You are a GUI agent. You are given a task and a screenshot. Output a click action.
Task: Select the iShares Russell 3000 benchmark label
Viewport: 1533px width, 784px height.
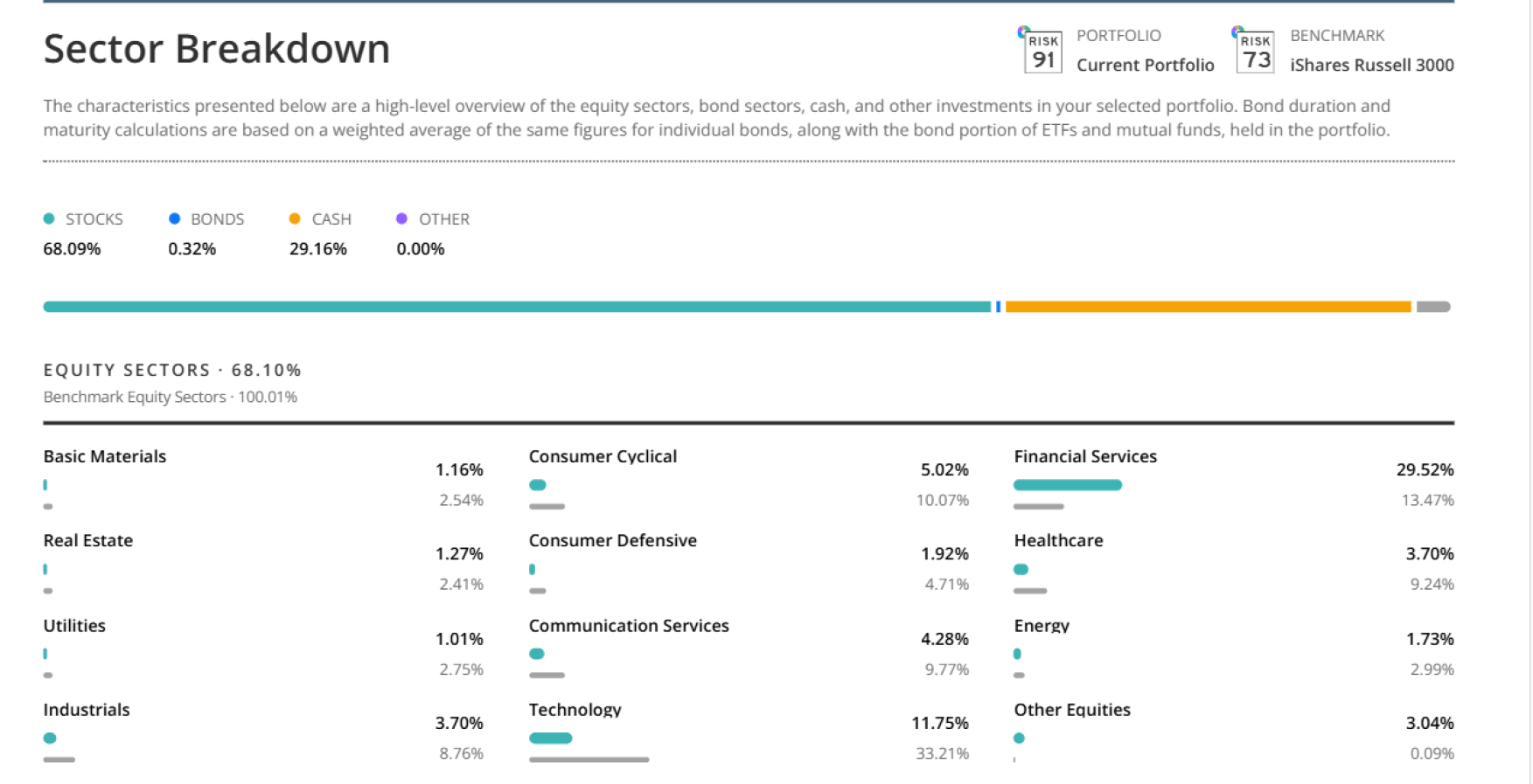point(1371,65)
